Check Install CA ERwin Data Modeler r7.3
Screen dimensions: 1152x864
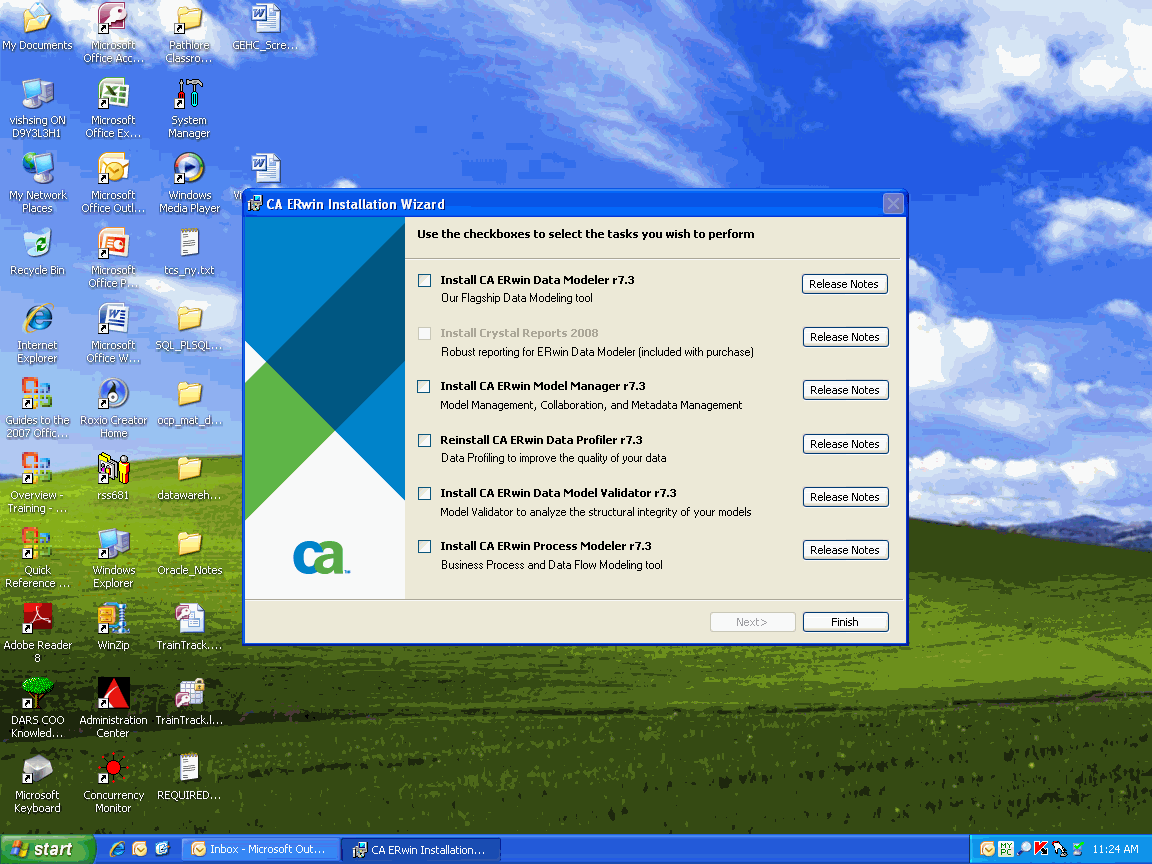(x=425, y=281)
